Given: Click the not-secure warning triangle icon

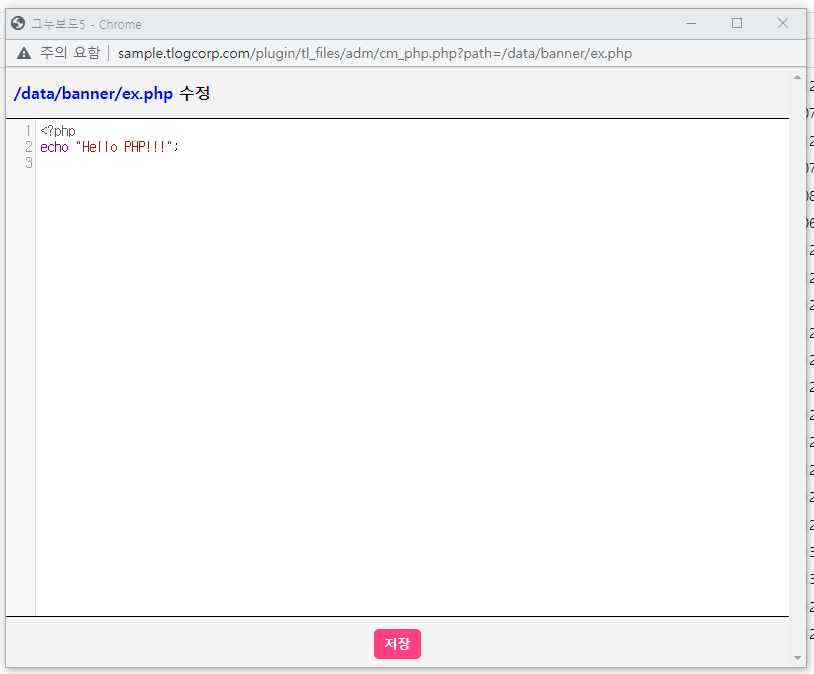Looking at the screenshot, I should (x=24, y=53).
